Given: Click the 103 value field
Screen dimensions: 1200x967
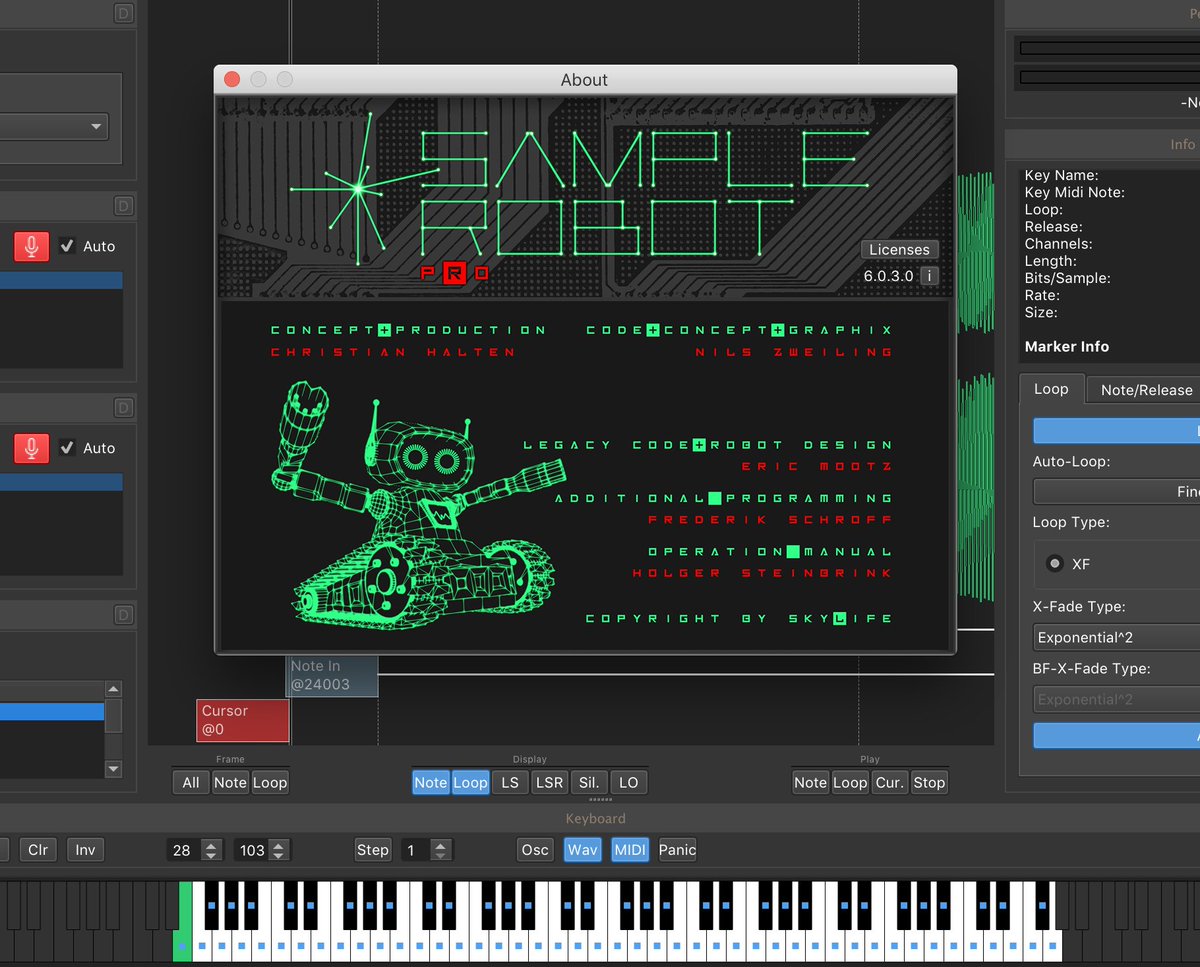Looking at the screenshot, I should click(x=252, y=850).
